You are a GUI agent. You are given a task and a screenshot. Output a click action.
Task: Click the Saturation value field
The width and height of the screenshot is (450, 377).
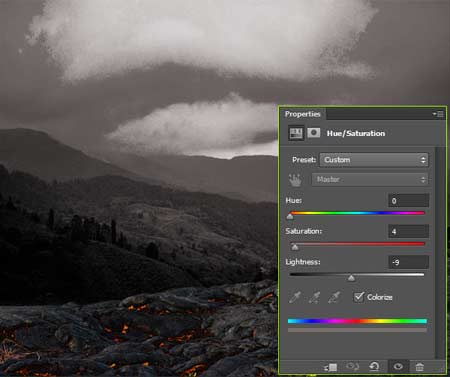(409, 231)
